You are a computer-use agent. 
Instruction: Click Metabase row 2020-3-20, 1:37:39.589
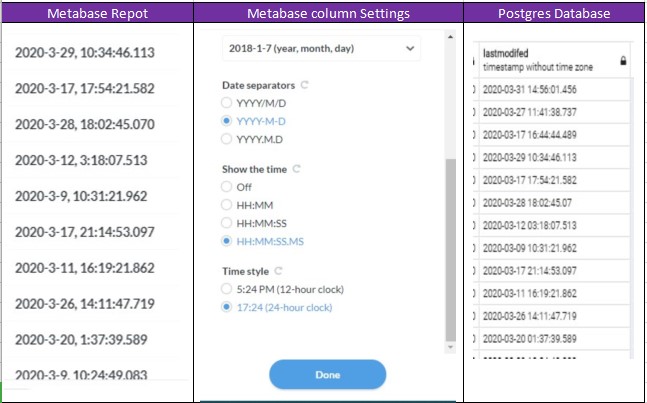81,340
